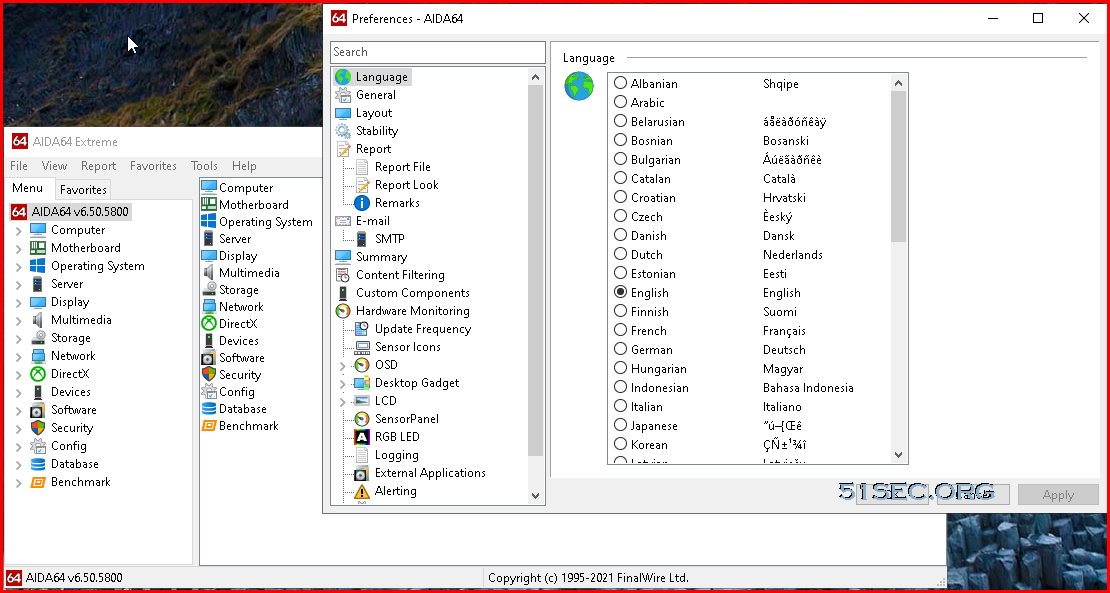Image resolution: width=1110 pixels, height=593 pixels.
Task: Click the Report Look icon
Action: click(x=362, y=185)
